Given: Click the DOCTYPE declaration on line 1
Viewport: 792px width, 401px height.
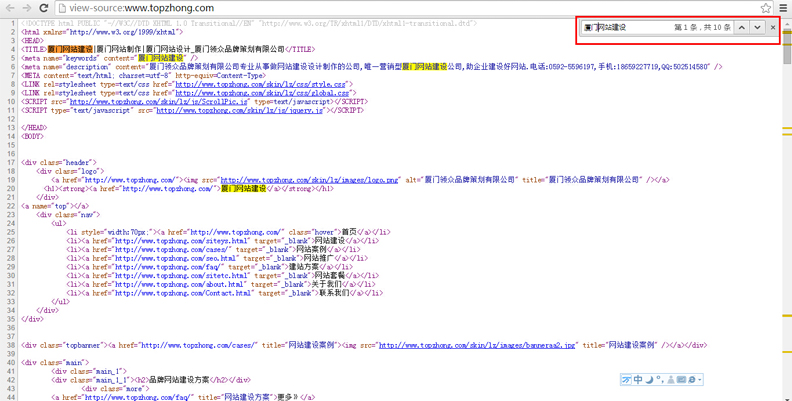Looking at the screenshot, I should (249, 23).
